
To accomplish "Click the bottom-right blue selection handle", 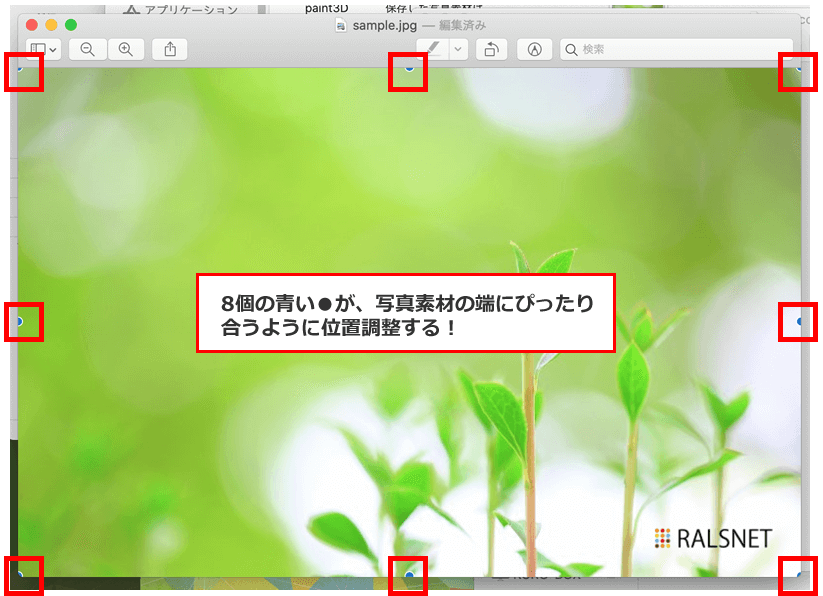I will [x=800, y=575].
